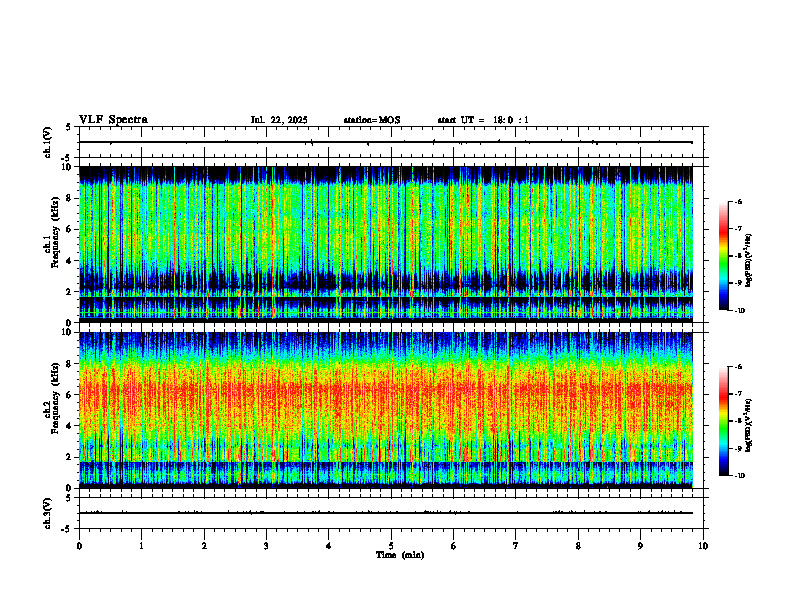
Task: Click inside the ch.1 spectrogram panel
Action: pyautogui.click(x=386, y=244)
